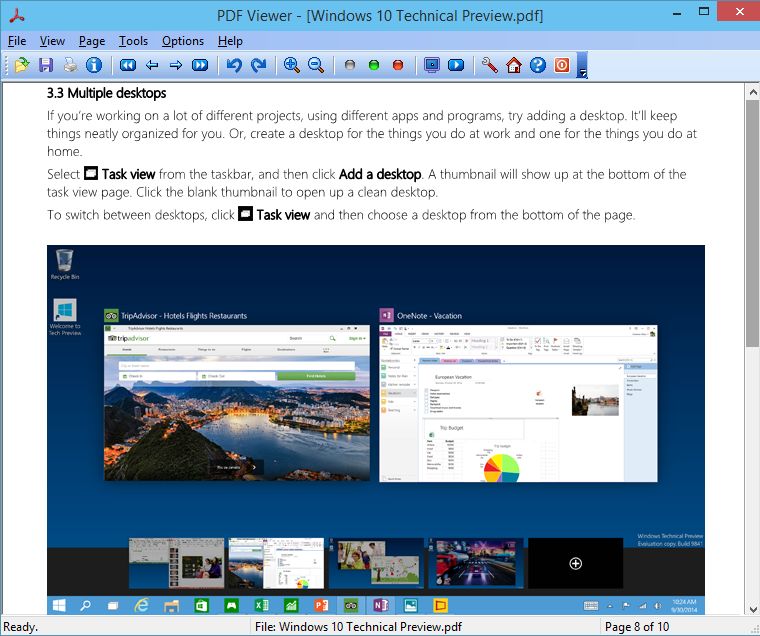Open the Options menu
Image resolution: width=760 pixels, height=636 pixels.
183,41
